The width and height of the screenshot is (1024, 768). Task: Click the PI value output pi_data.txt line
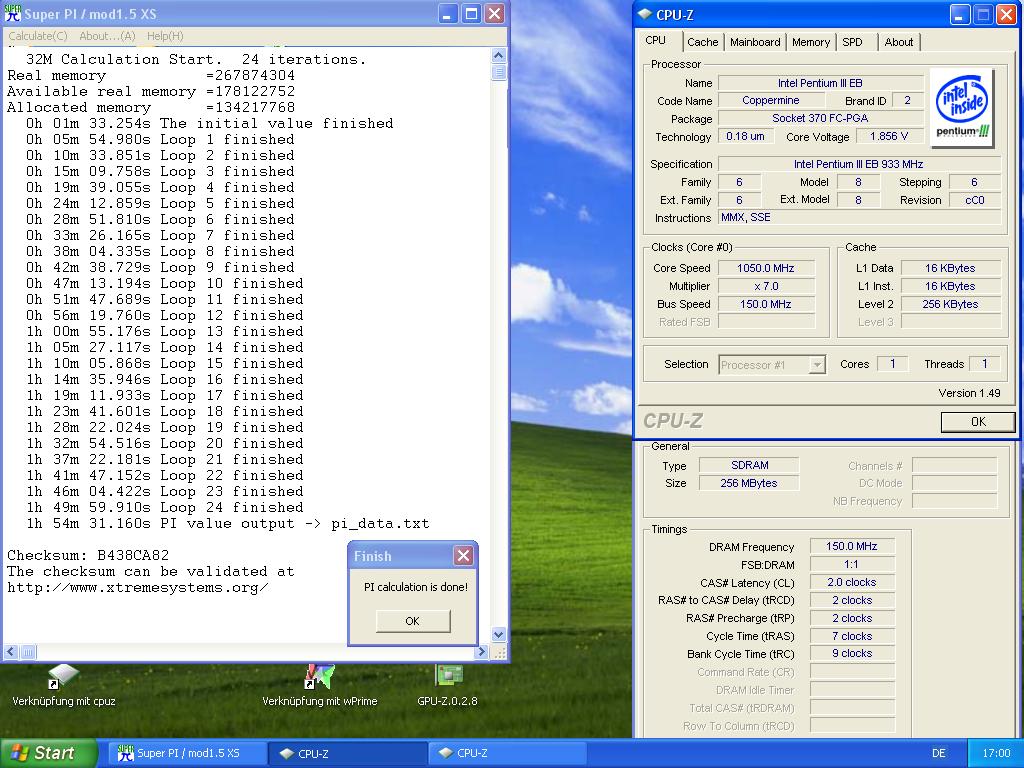pos(227,524)
